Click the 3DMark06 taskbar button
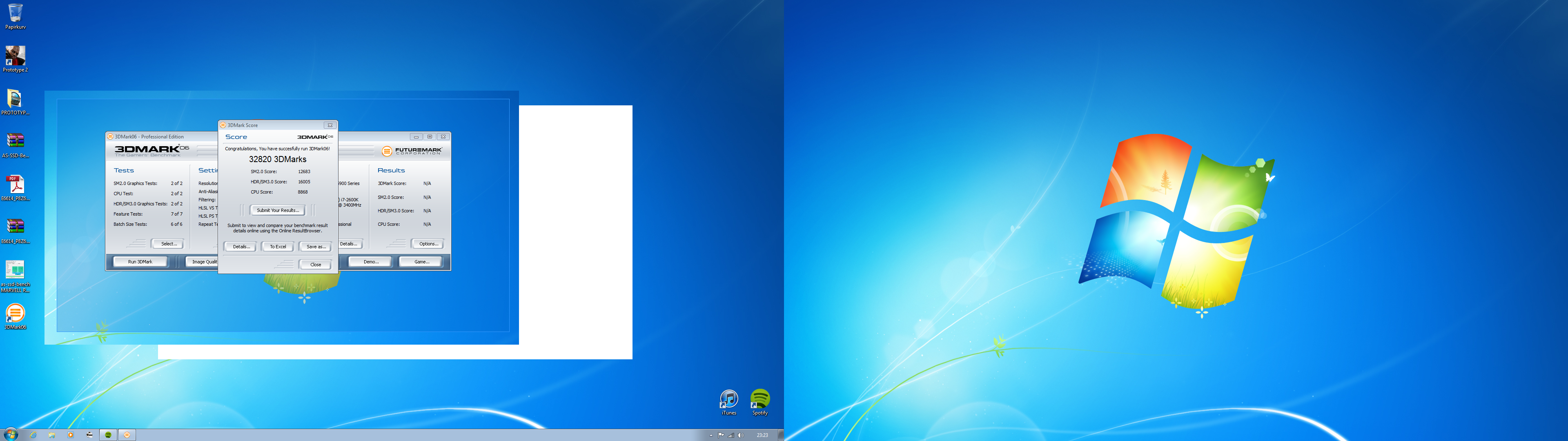The height and width of the screenshot is (441, 1568). pos(127,435)
